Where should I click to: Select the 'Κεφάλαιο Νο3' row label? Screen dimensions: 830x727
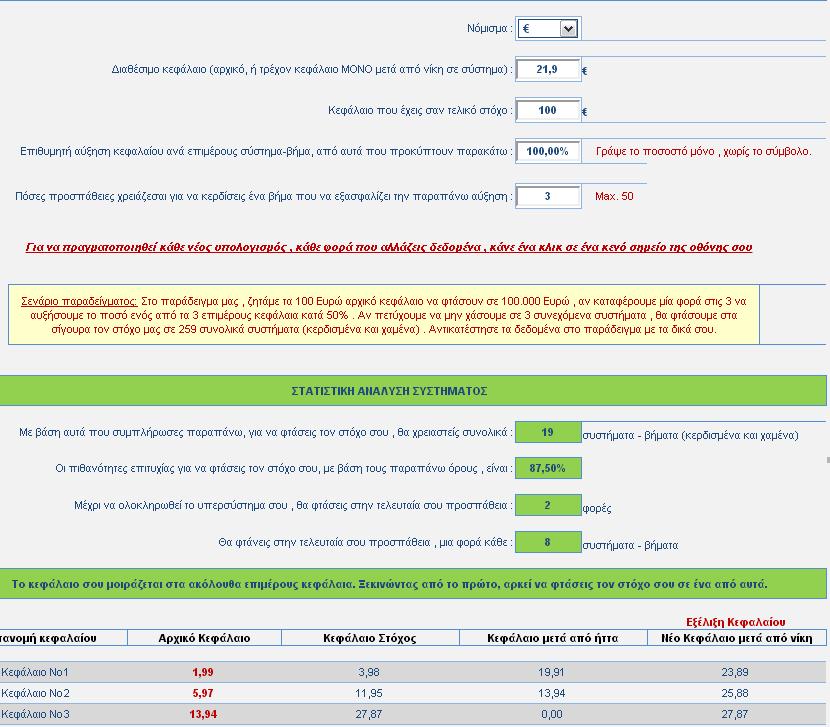coord(35,714)
